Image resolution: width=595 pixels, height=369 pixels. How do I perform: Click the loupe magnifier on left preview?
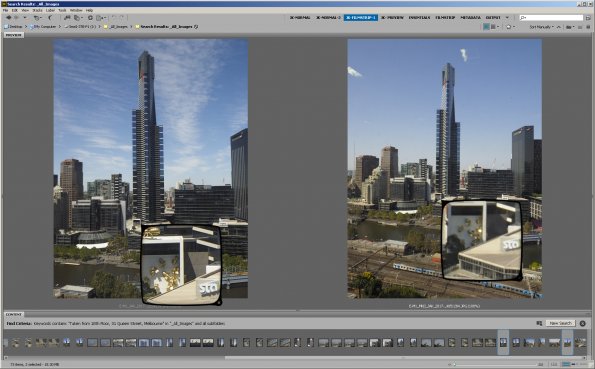click(181, 264)
